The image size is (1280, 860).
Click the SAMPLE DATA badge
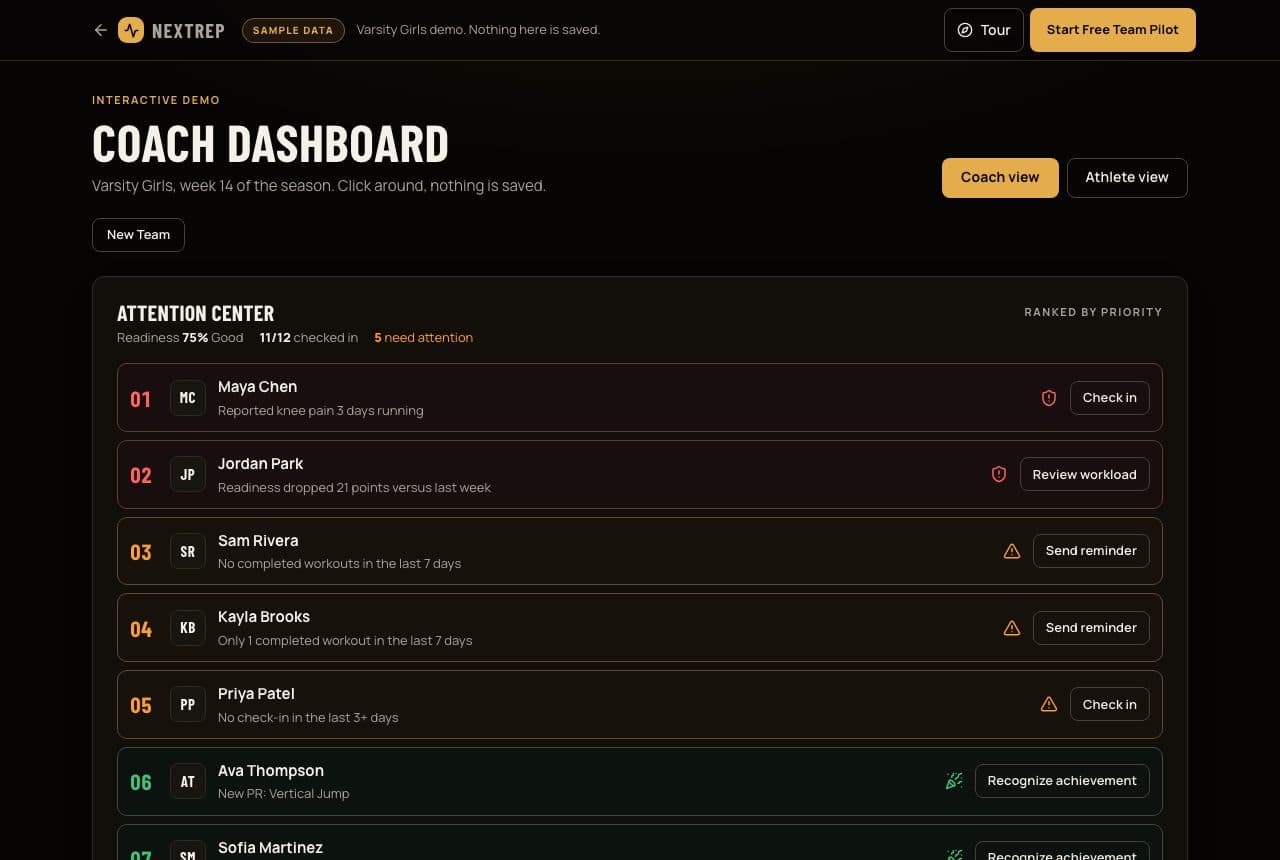pyautogui.click(x=293, y=30)
